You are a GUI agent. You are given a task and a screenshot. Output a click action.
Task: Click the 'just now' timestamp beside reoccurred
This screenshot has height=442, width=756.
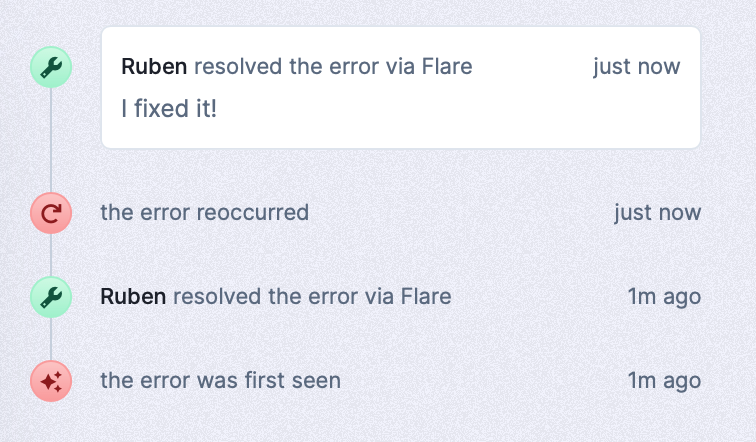658,213
